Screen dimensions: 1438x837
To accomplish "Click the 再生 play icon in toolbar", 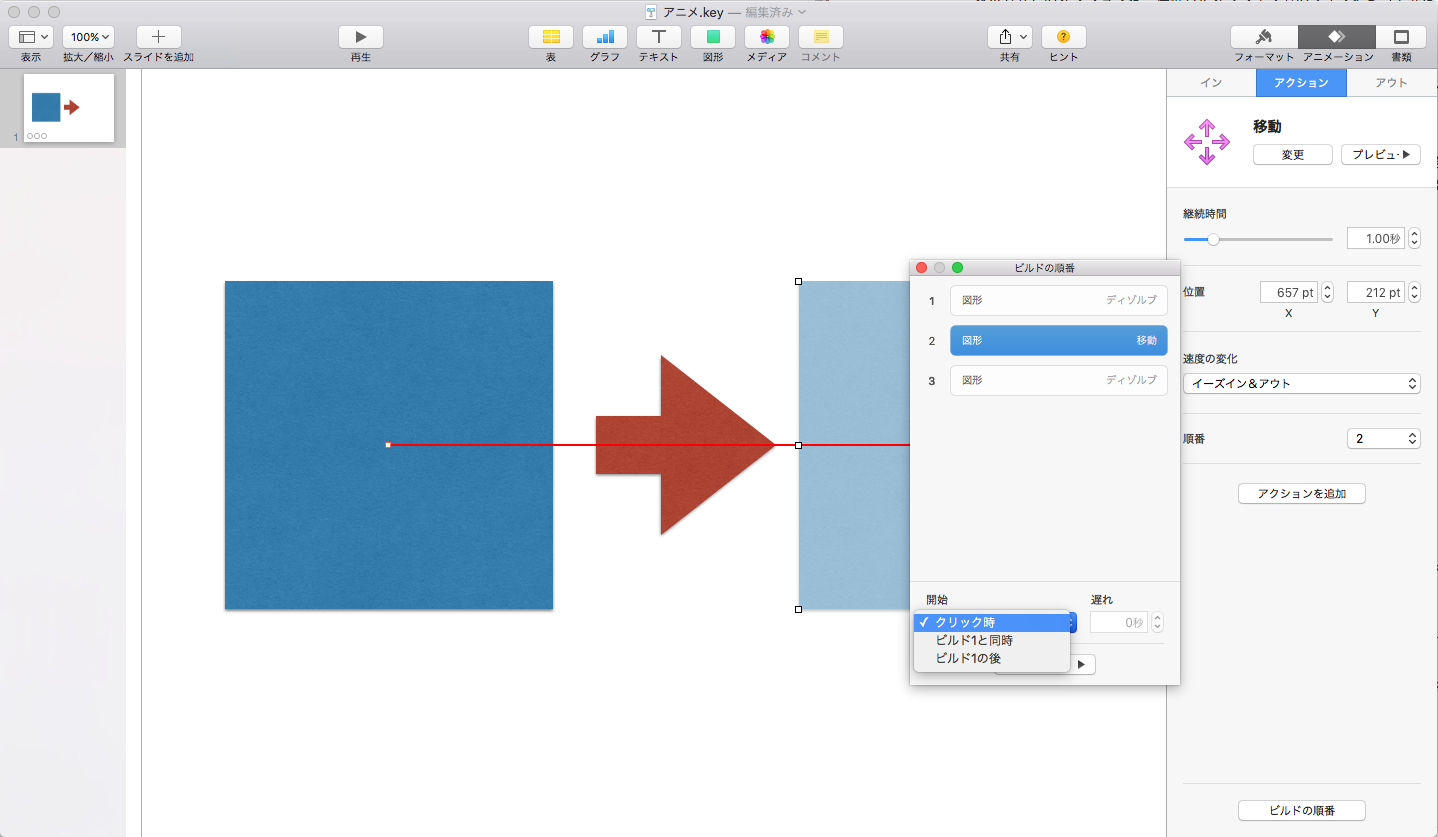I will [x=360, y=37].
